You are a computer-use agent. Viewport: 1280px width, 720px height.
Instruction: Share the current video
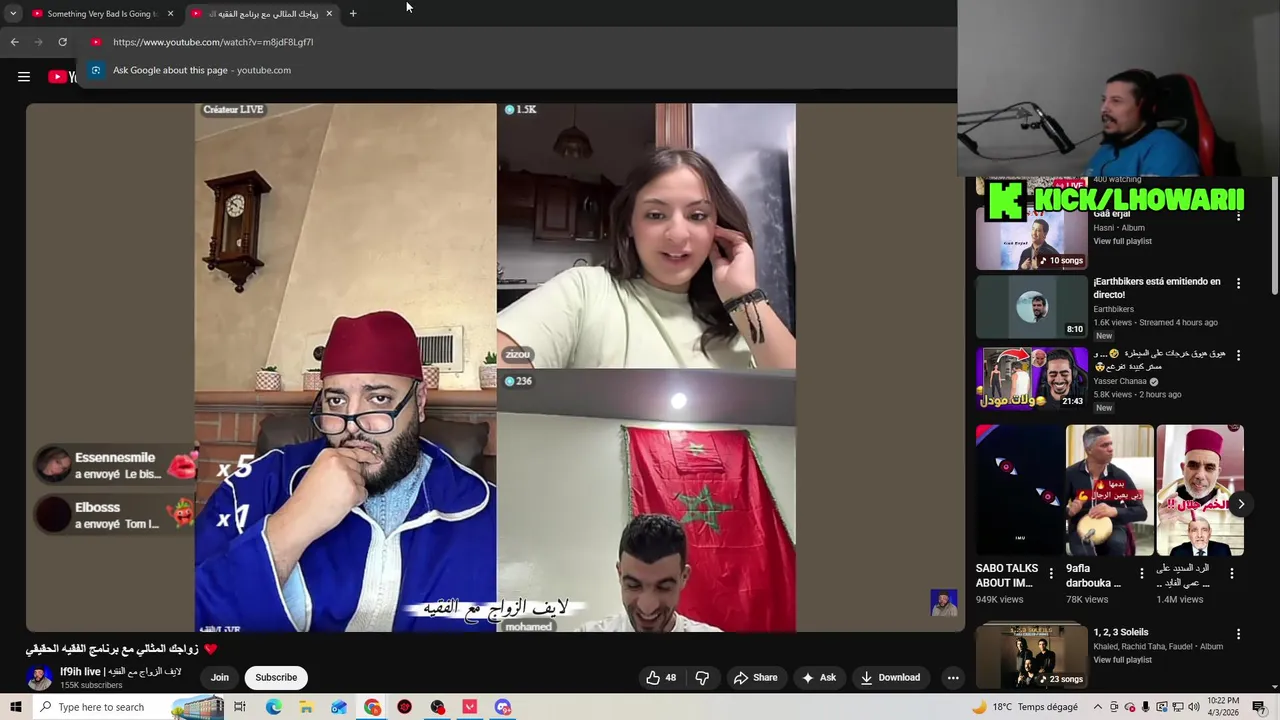tap(755, 678)
